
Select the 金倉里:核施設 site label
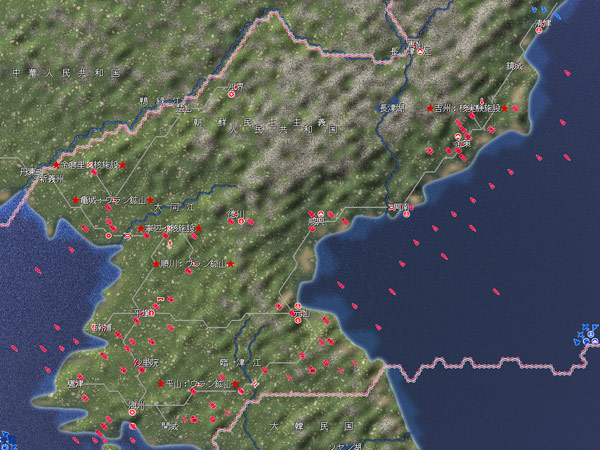(x=90, y=165)
